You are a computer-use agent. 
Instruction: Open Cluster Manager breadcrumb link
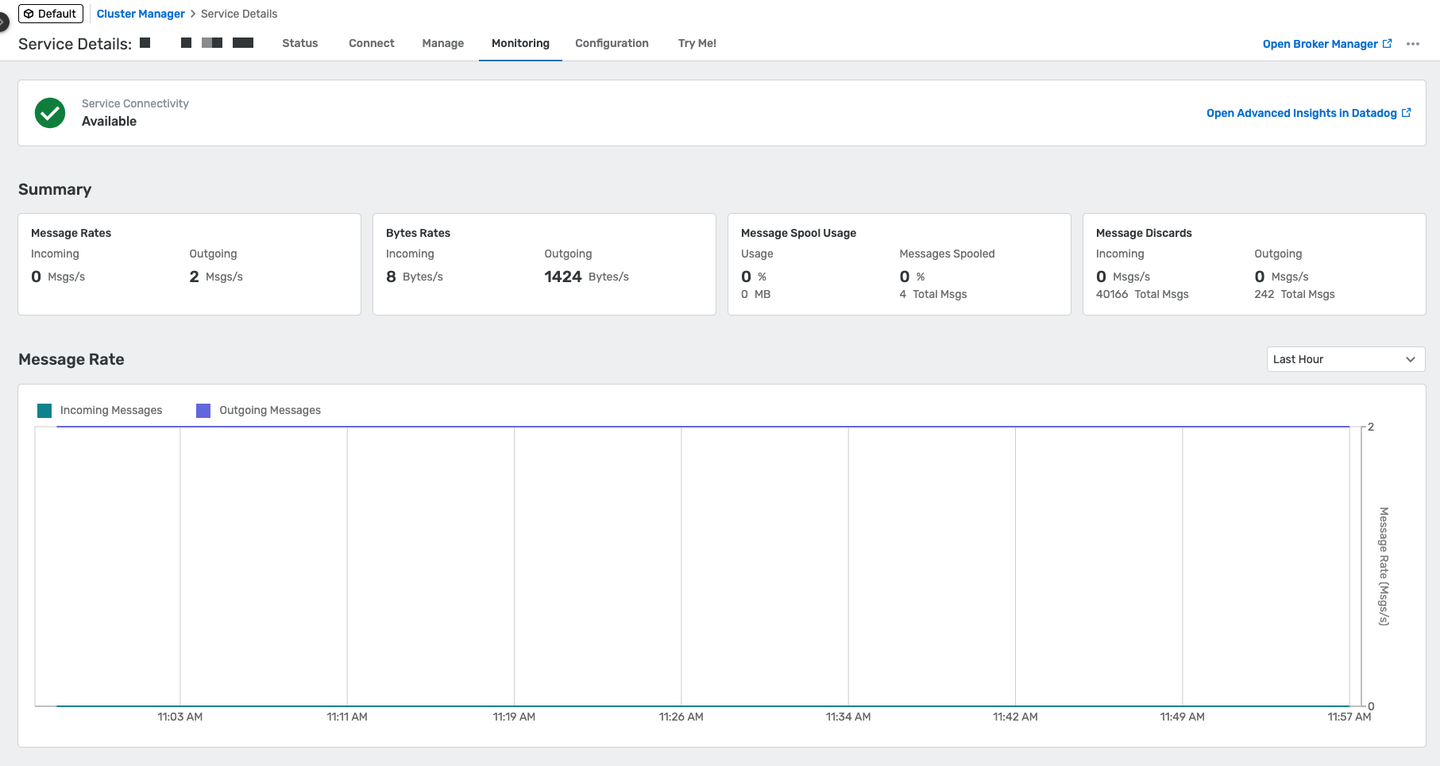tap(141, 14)
